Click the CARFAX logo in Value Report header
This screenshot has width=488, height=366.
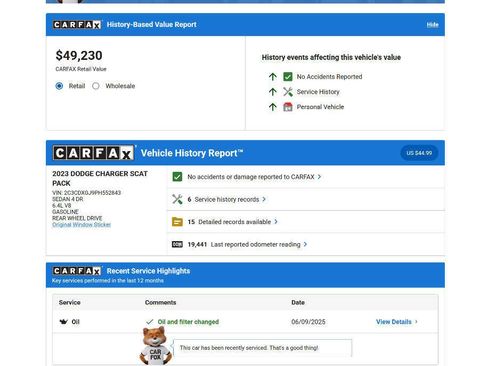pyautogui.click(x=77, y=25)
